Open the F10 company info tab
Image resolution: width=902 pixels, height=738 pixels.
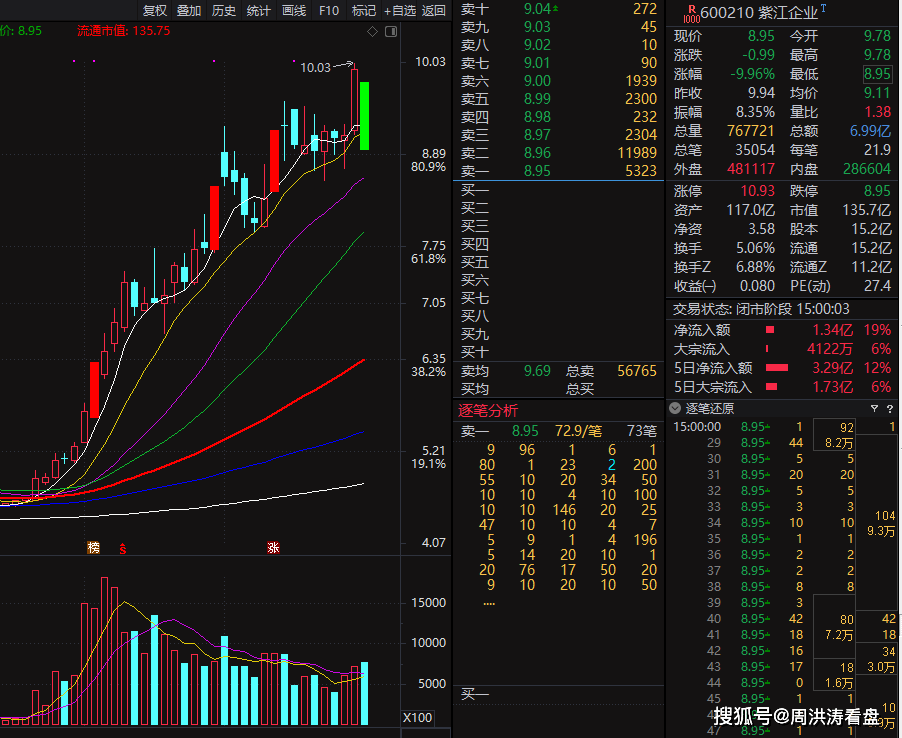pos(328,11)
